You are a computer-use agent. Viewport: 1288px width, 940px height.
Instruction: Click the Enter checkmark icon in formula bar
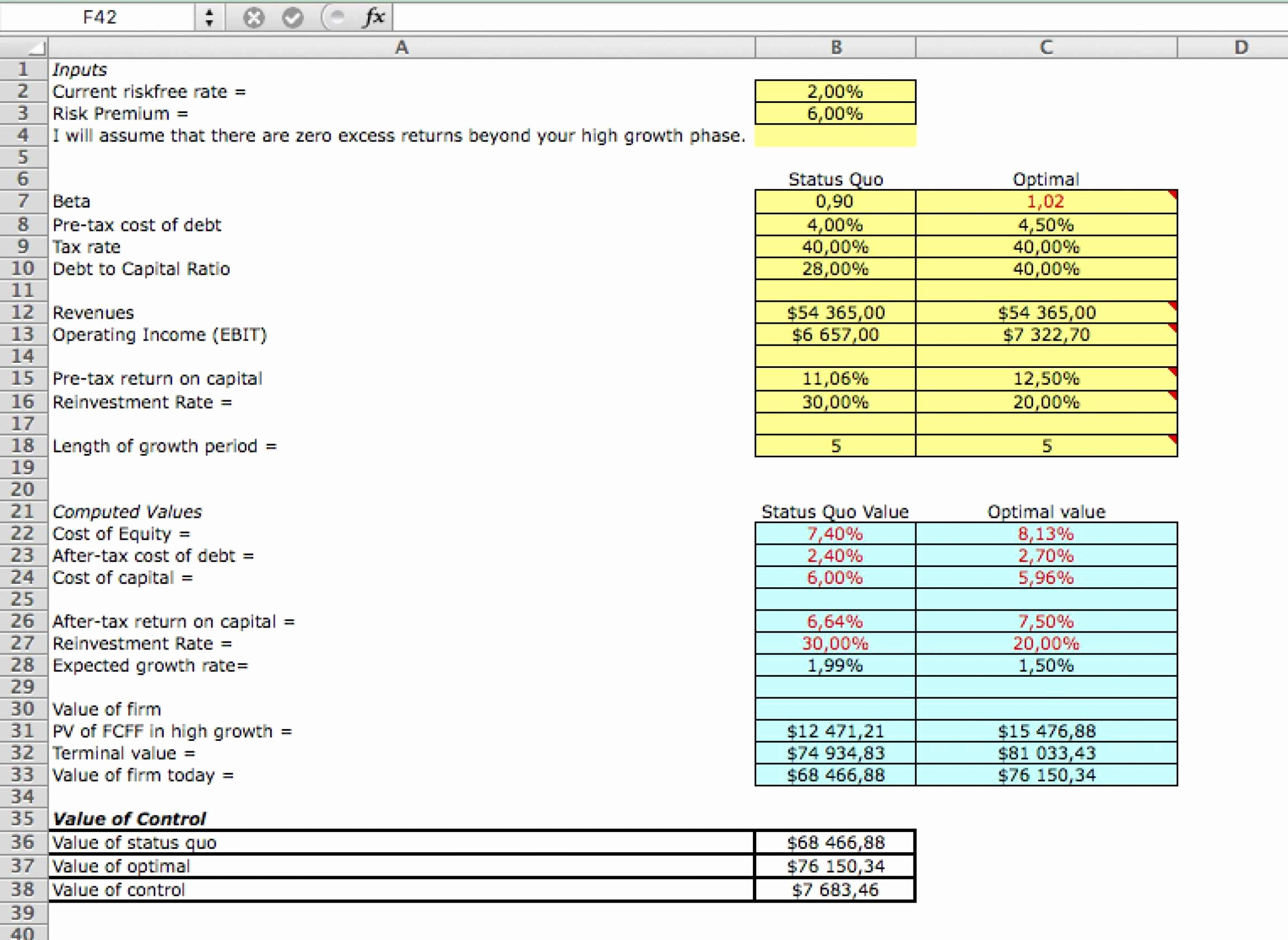(x=293, y=17)
